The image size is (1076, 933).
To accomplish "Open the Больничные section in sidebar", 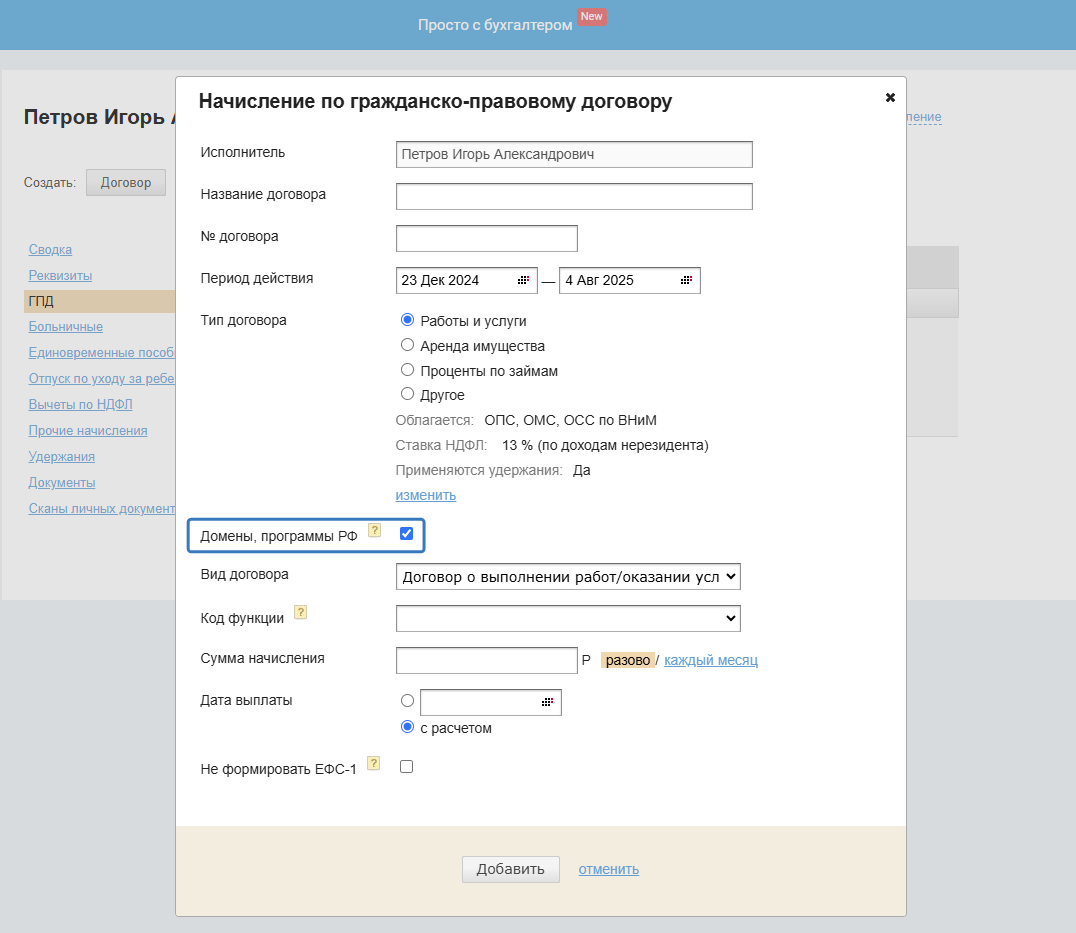I will (x=66, y=327).
